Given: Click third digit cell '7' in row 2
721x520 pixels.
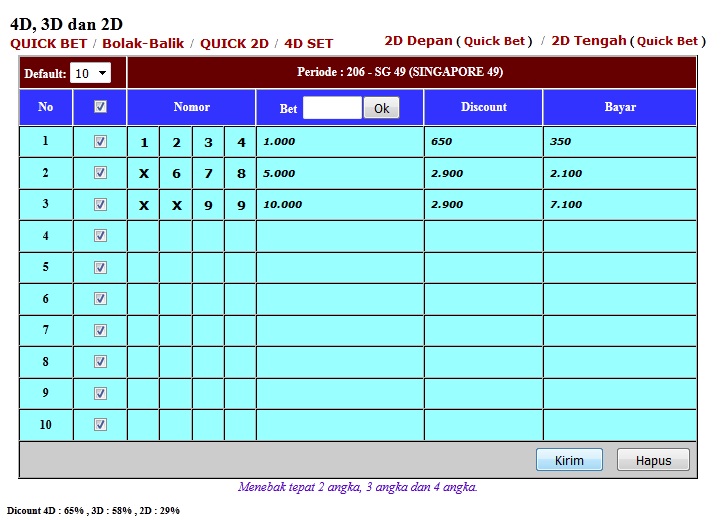Looking at the screenshot, I should point(208,173).
